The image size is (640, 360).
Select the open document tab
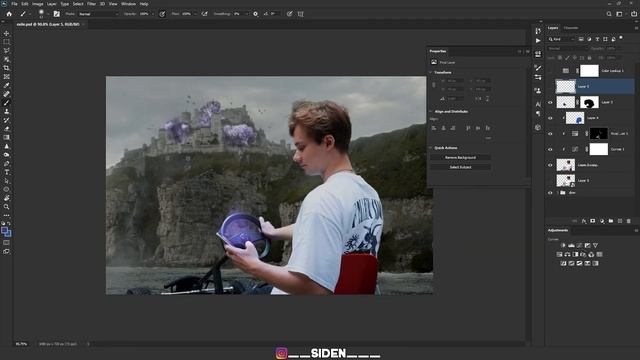tap(48, 24)
